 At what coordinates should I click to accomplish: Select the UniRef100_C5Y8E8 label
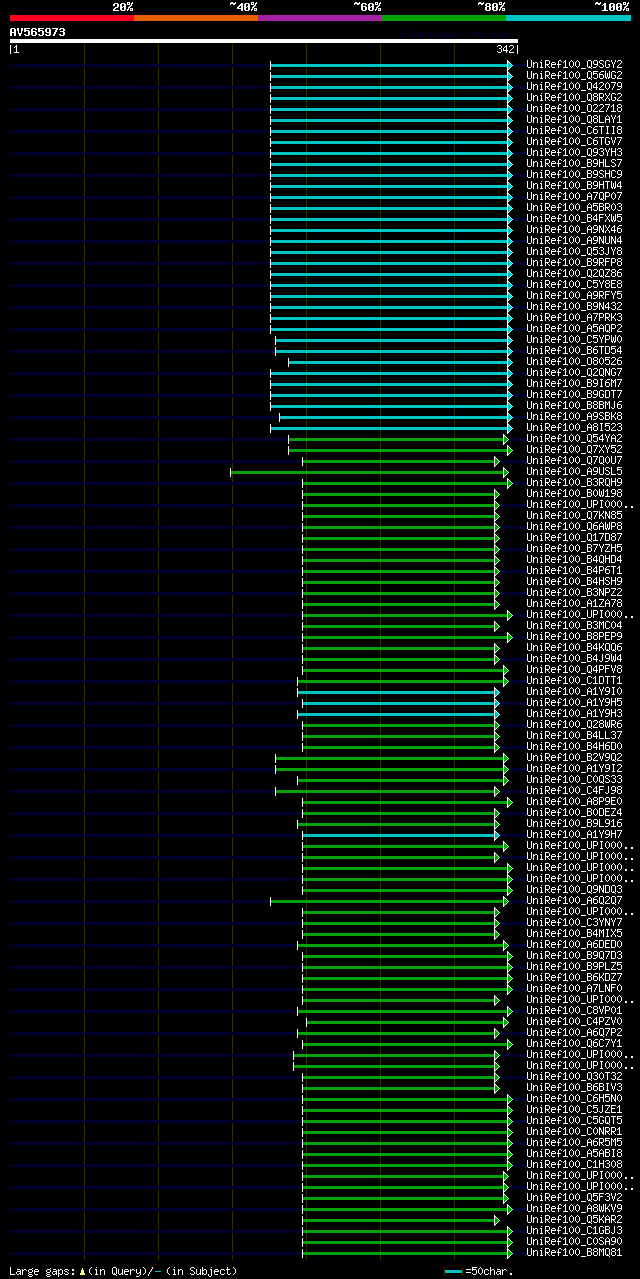[x=574, y=284]
